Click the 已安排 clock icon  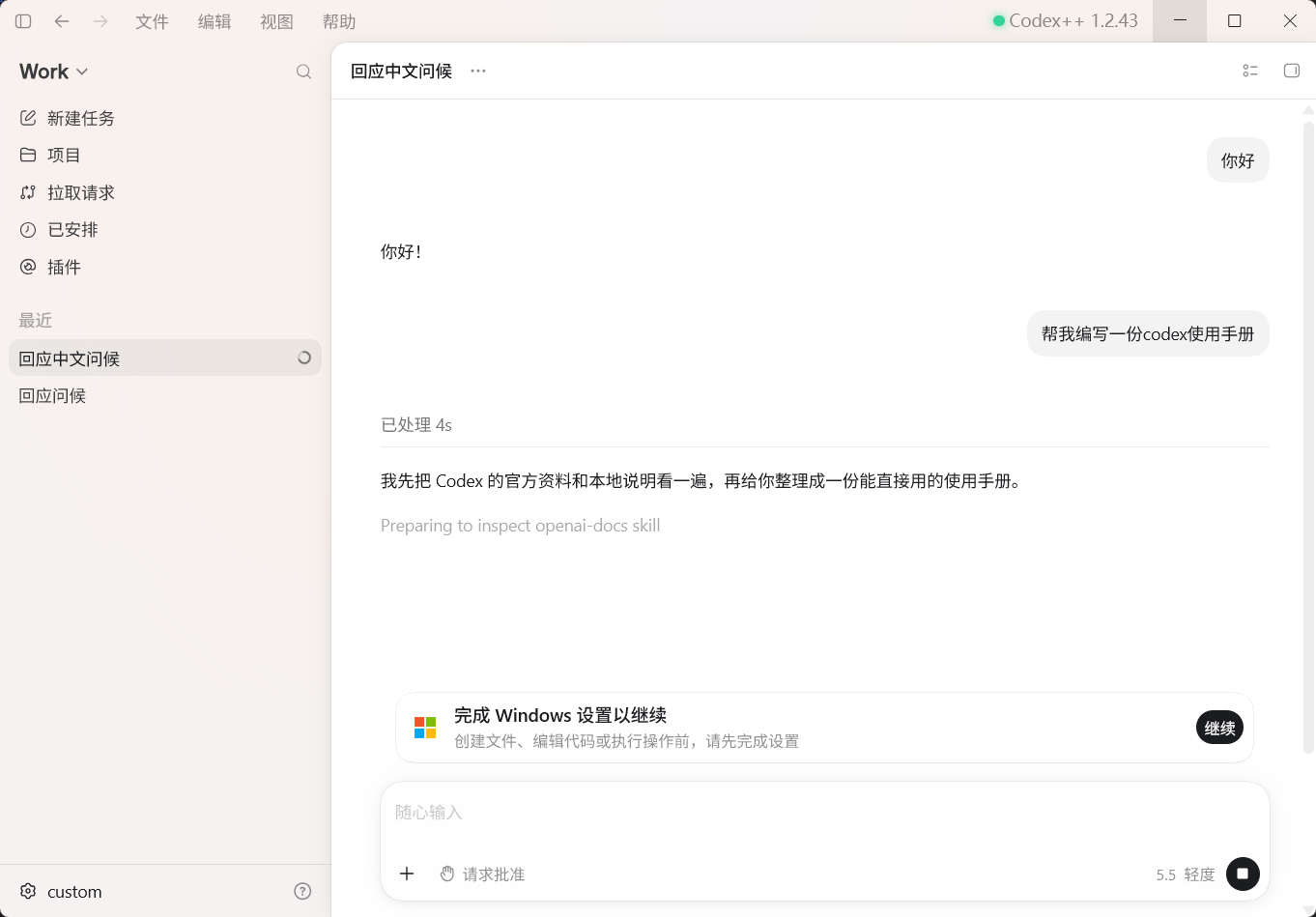tap(28, 230)
